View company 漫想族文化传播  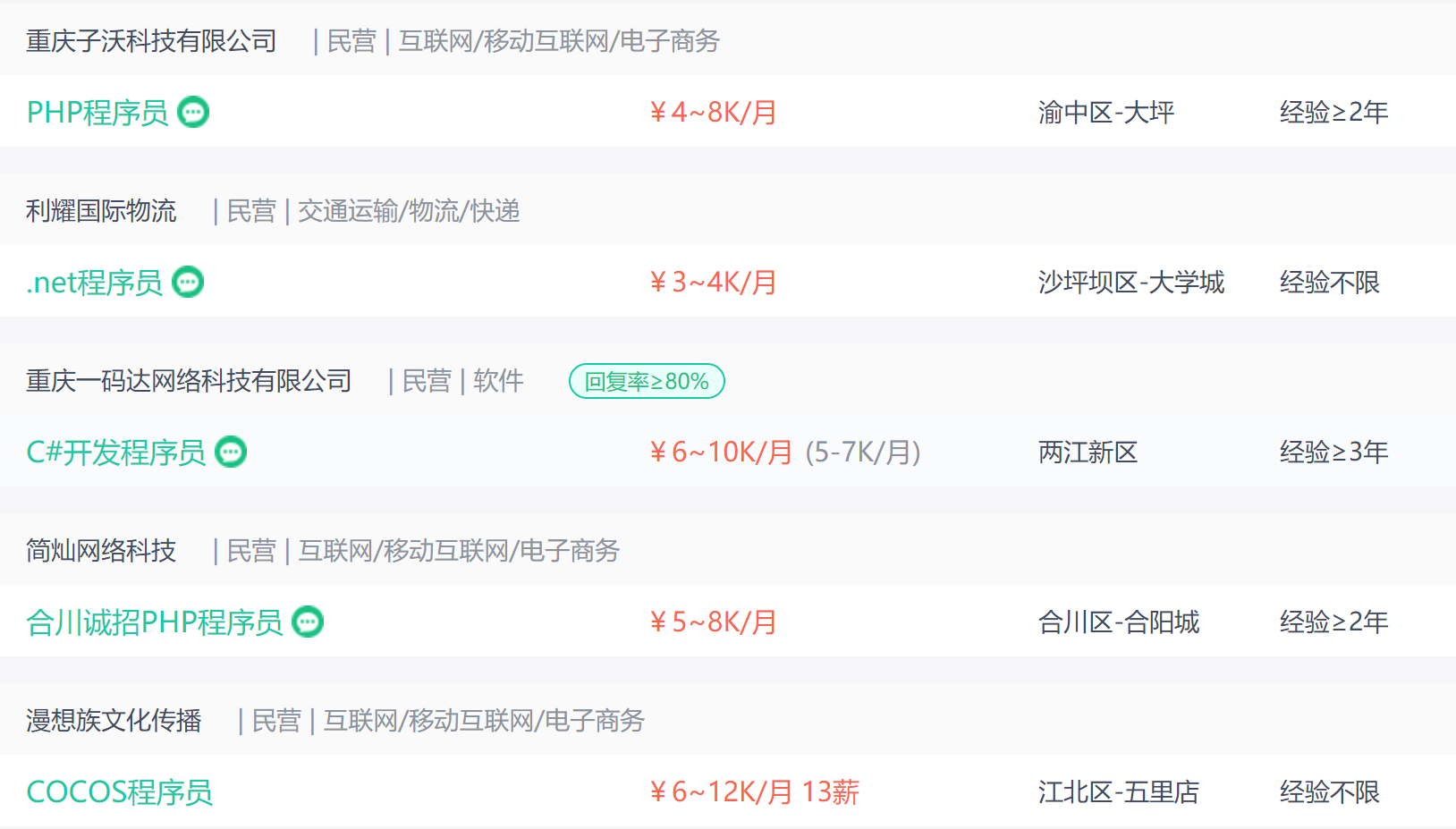(114, 721)
